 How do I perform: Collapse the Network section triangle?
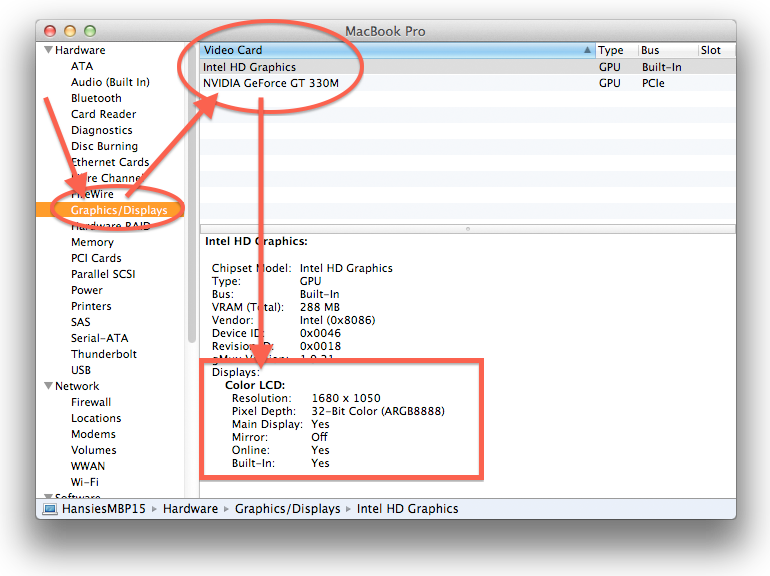coord(48,386)
